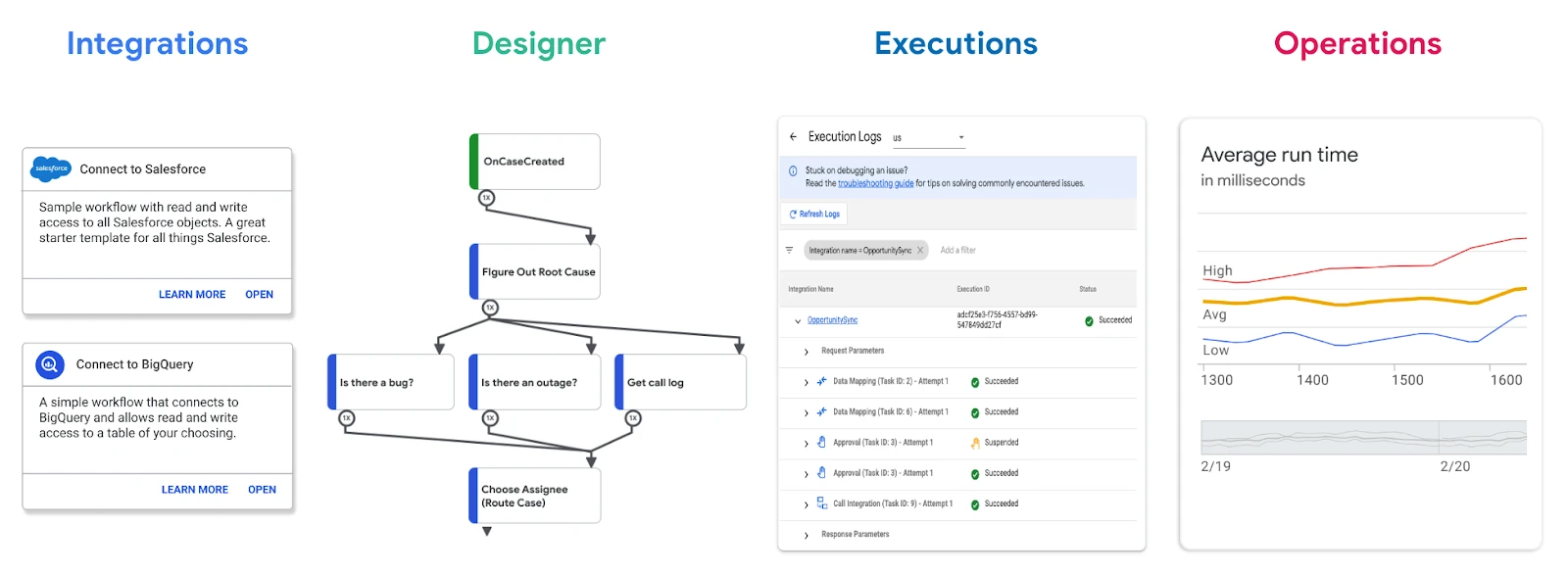Screen dimensions: 1568x574
Task: Expand the suspended Approval task row
Action: click(807, 444)
